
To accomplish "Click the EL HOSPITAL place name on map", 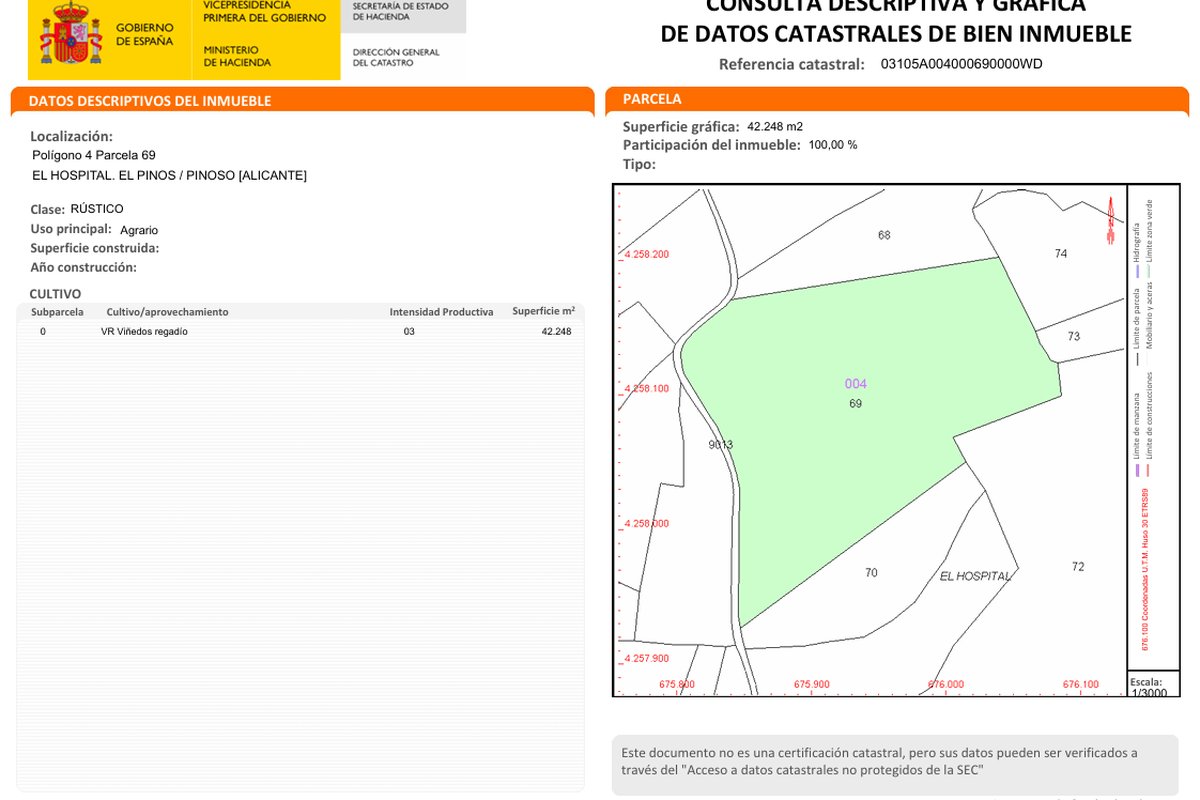I will 976,577.
